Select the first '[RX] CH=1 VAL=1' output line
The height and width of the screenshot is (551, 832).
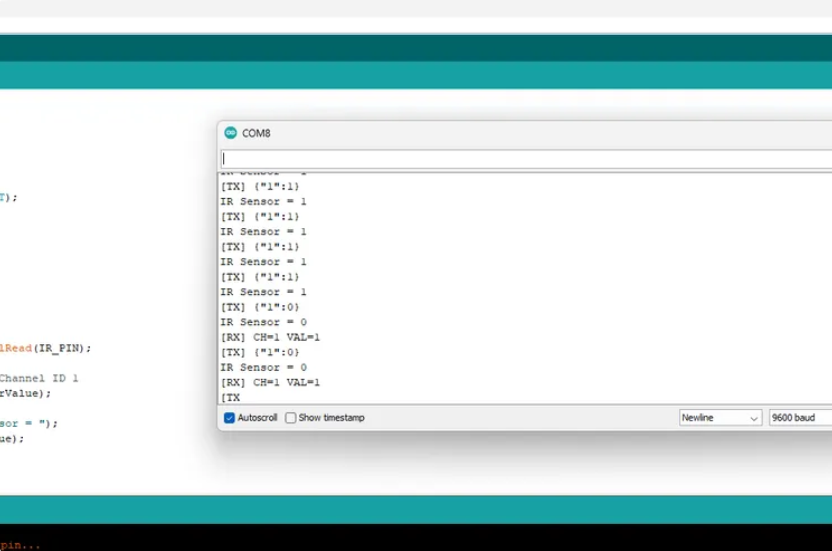pyautogui.click(x=270, y=337)
